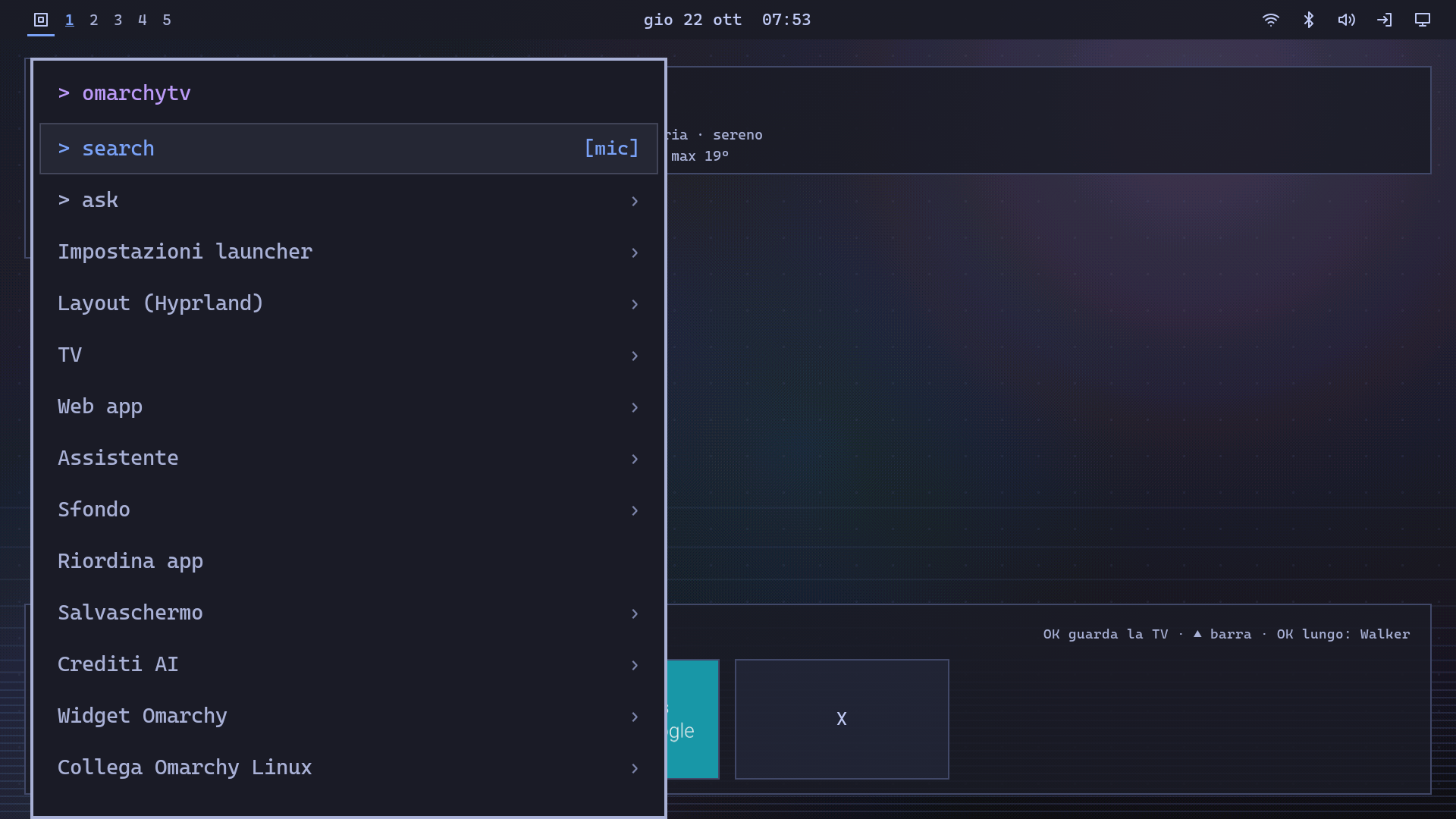
Task: Expand the Widget Omarchy chevron
Action: coord(635,717)
